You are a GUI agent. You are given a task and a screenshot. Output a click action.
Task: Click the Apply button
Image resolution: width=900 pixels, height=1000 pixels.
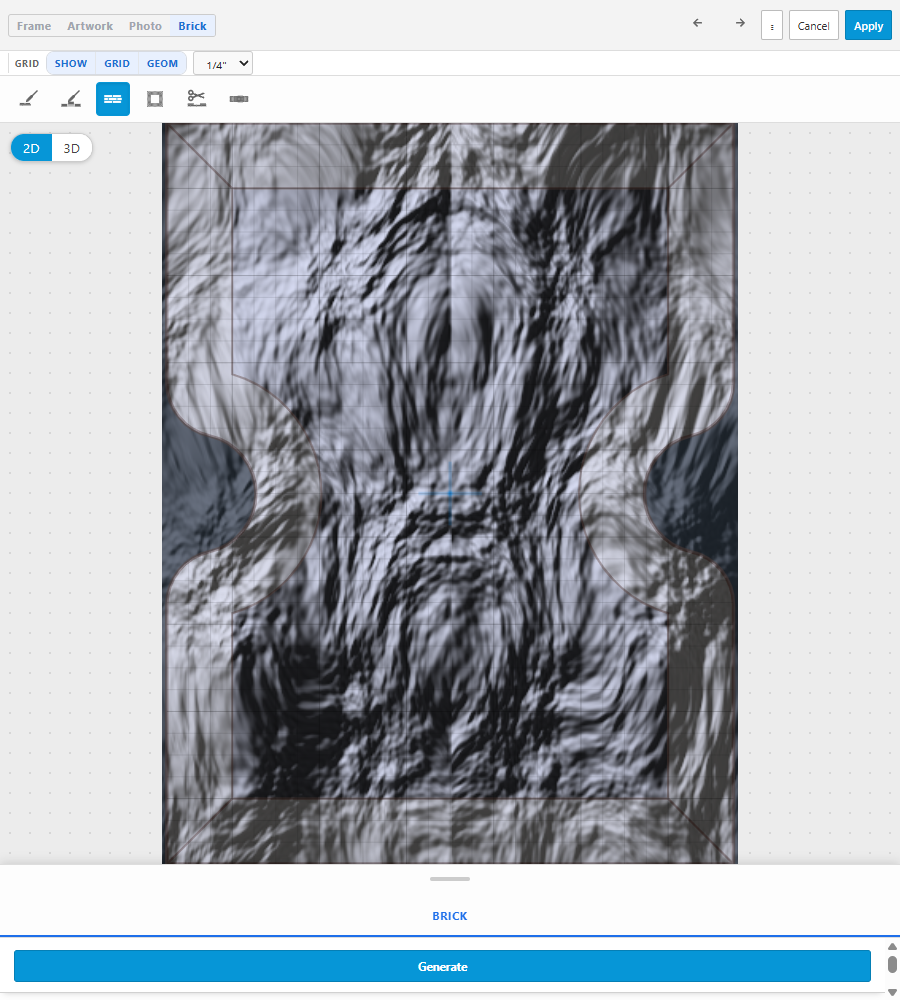click(x=868, y=26)
